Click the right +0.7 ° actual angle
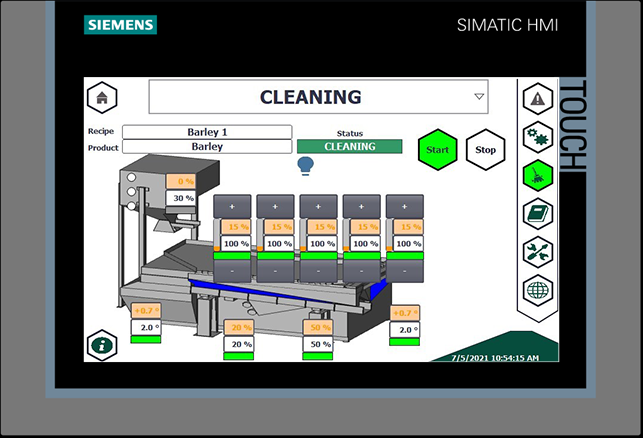The height and width of the screenshot is (438, 643). [x=404, y=313]
